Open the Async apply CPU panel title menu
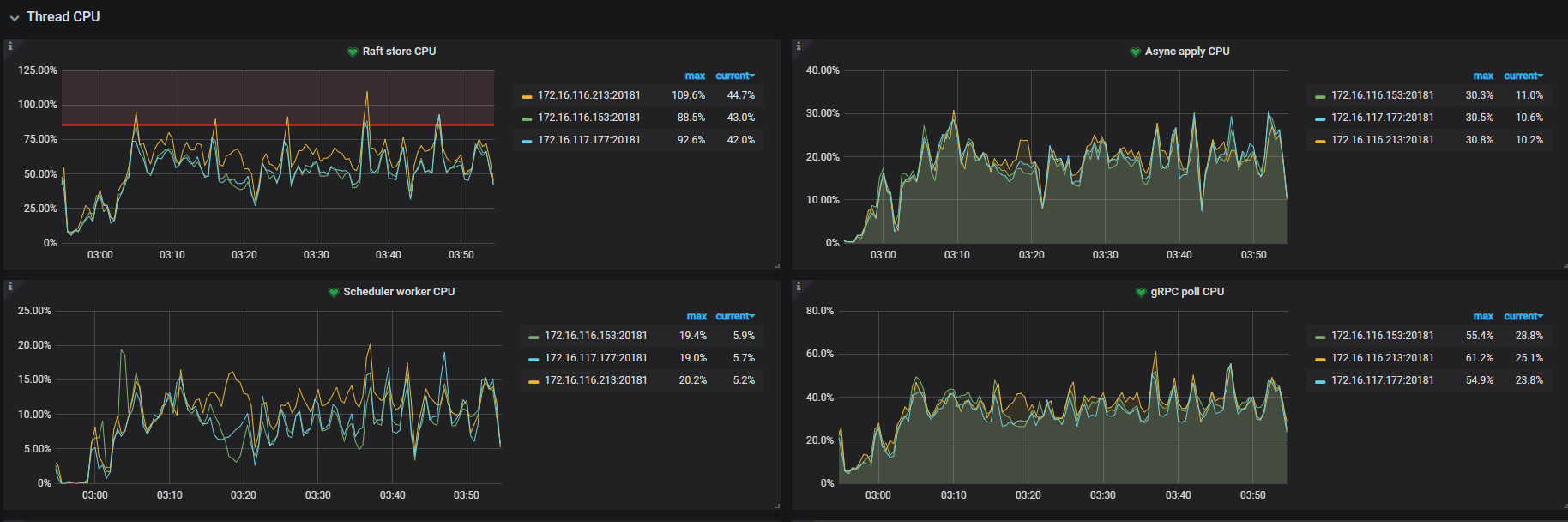Image resolution: width=1568 pixels, height=522 pixels. 1186,52
